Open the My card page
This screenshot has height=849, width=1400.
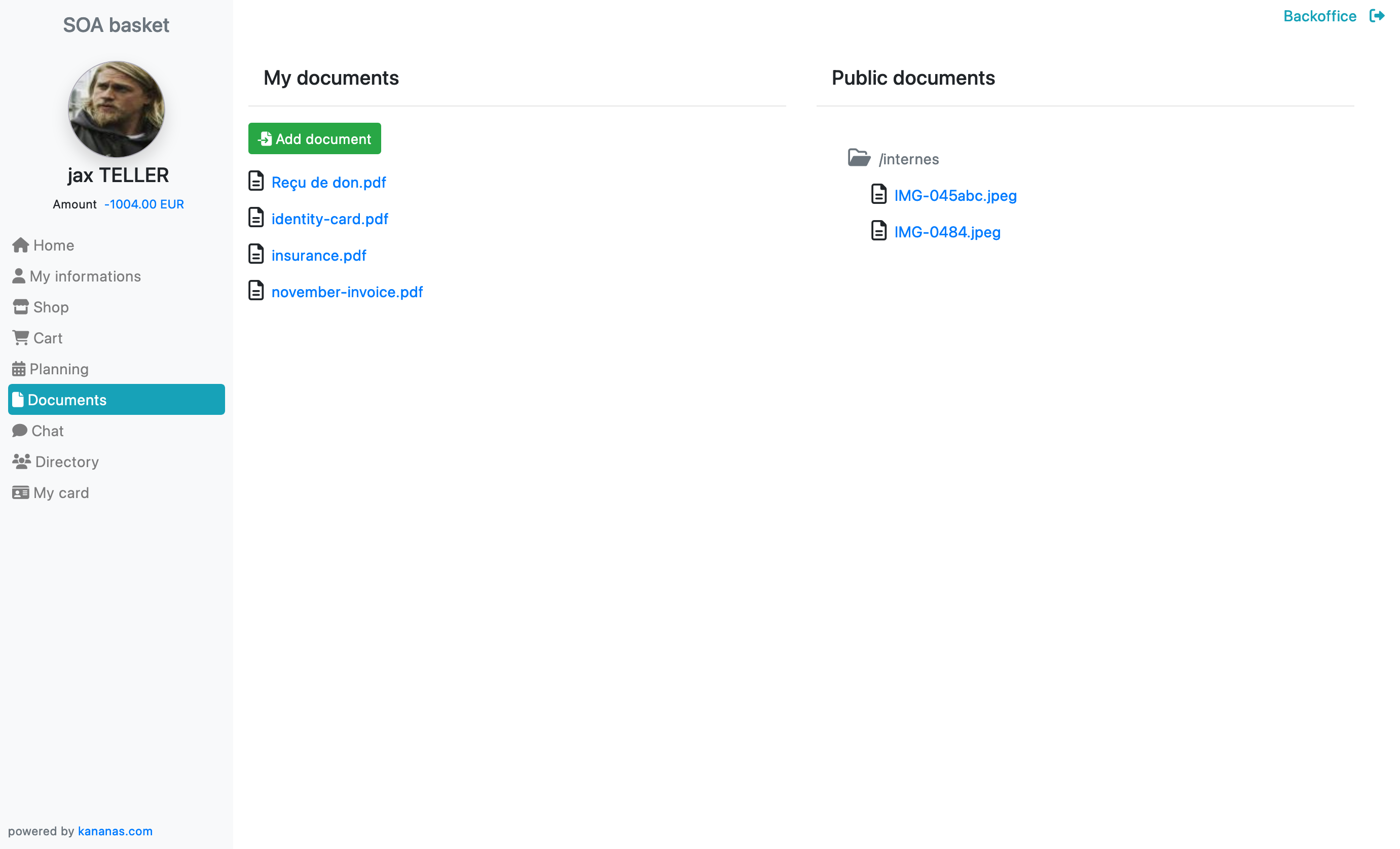[x=117, y=492]
